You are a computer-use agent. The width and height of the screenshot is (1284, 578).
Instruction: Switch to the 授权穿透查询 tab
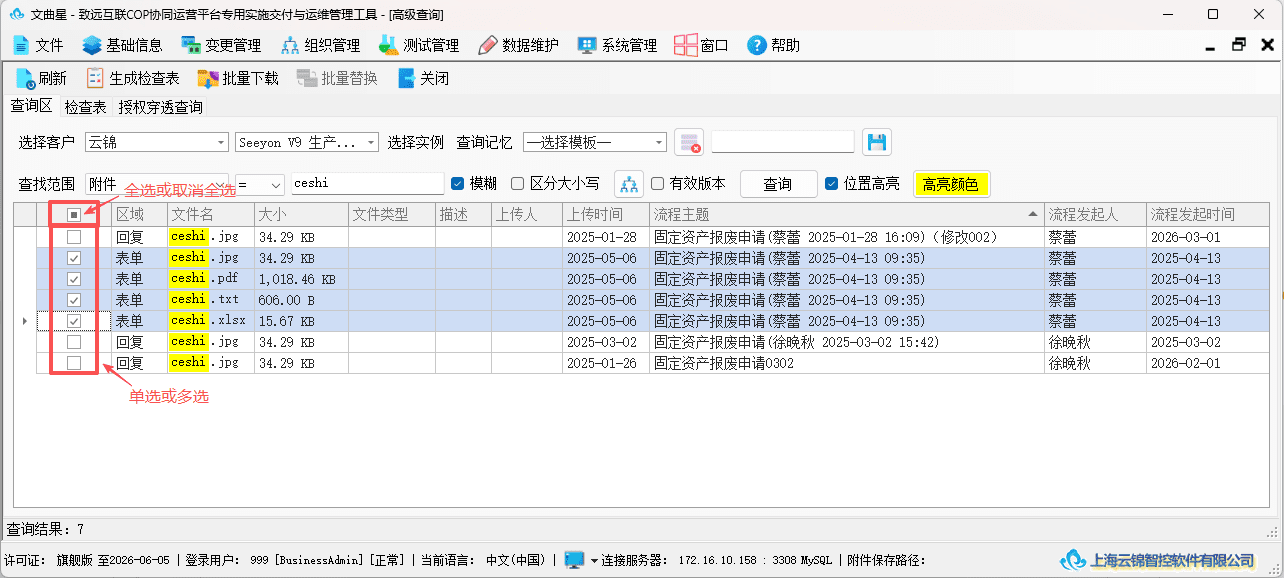160,107
